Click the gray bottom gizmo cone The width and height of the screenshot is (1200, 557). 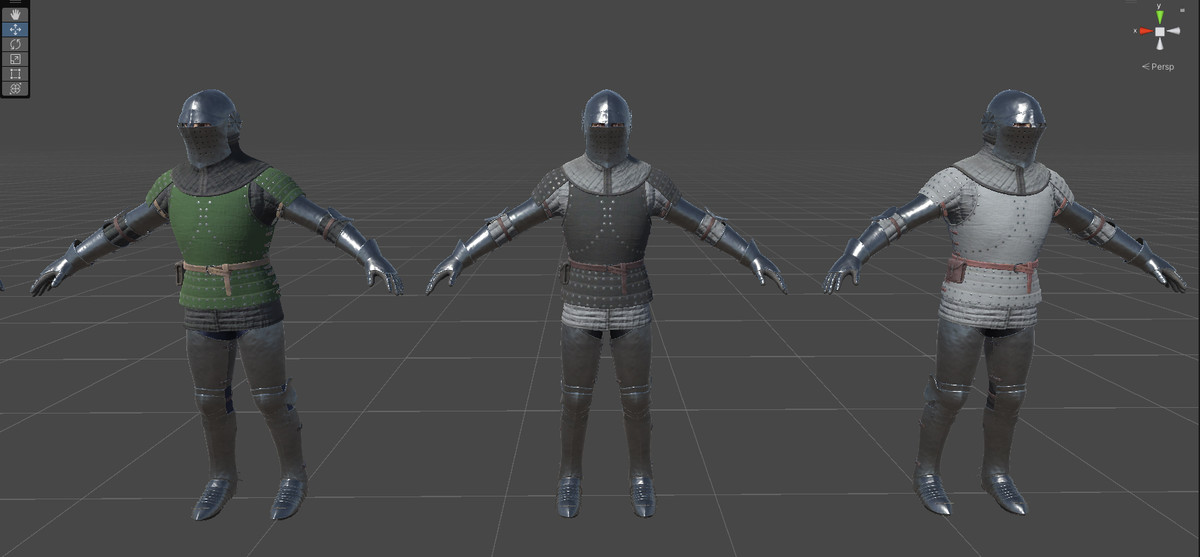tap(1160, 45)
